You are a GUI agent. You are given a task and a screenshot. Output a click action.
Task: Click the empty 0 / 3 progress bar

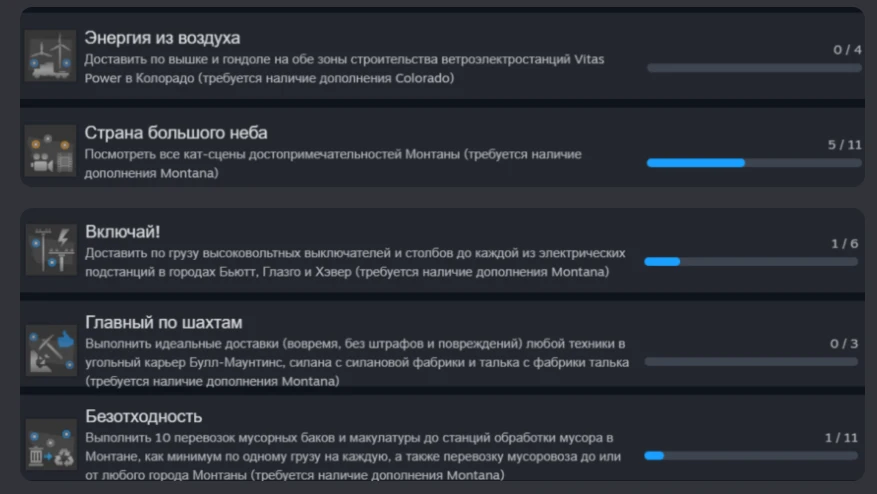(x=751, y=361)
